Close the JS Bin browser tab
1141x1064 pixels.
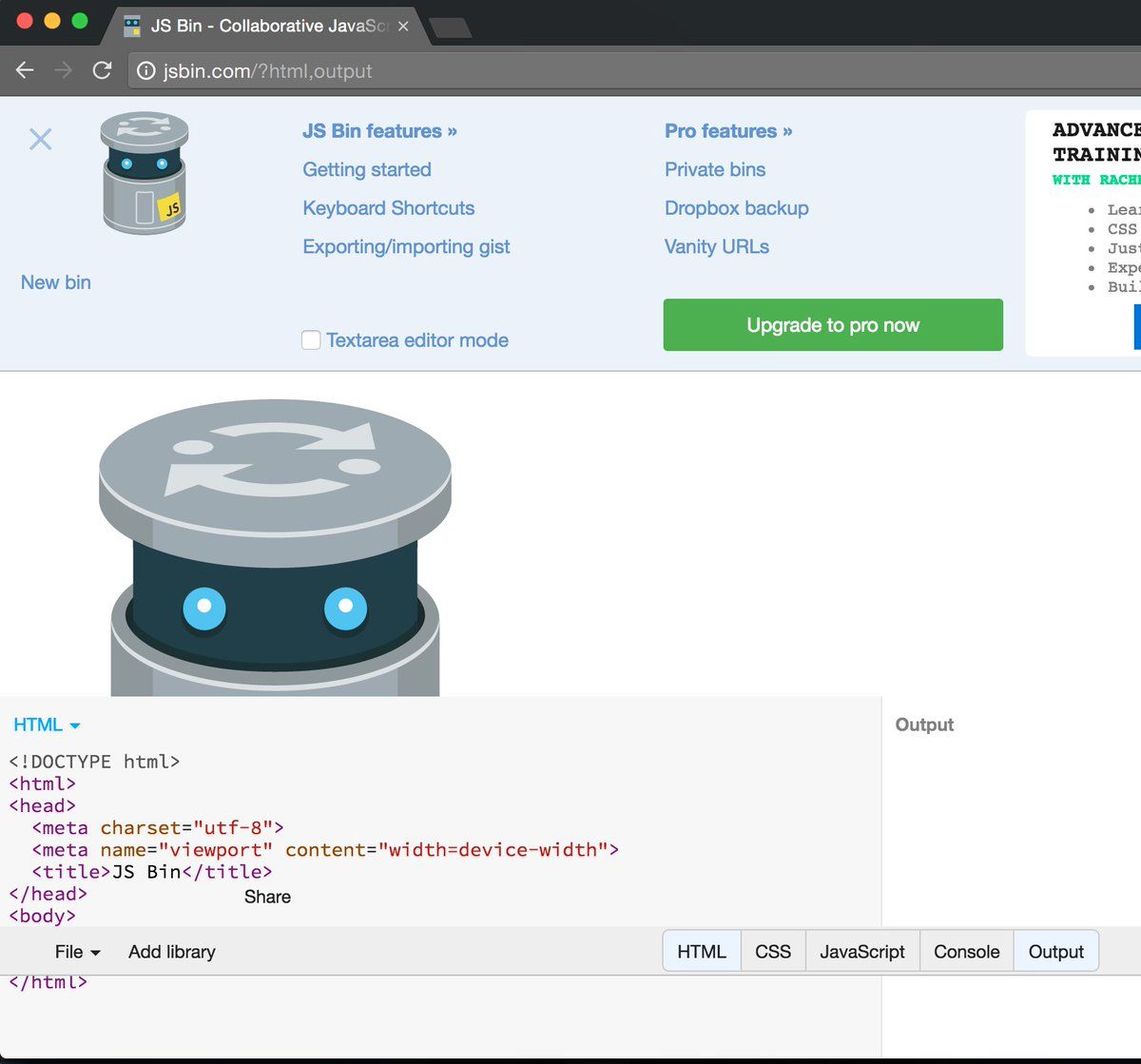pos(403,27)
